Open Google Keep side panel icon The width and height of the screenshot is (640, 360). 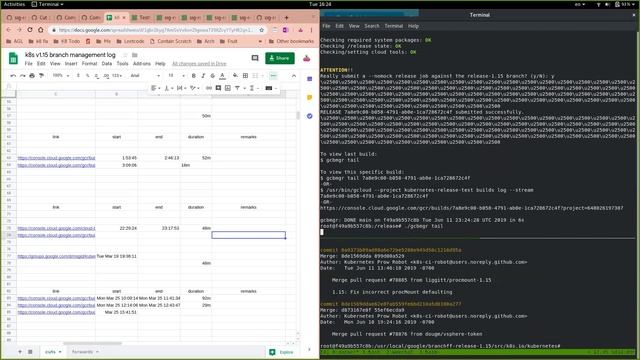coord(309,98)
